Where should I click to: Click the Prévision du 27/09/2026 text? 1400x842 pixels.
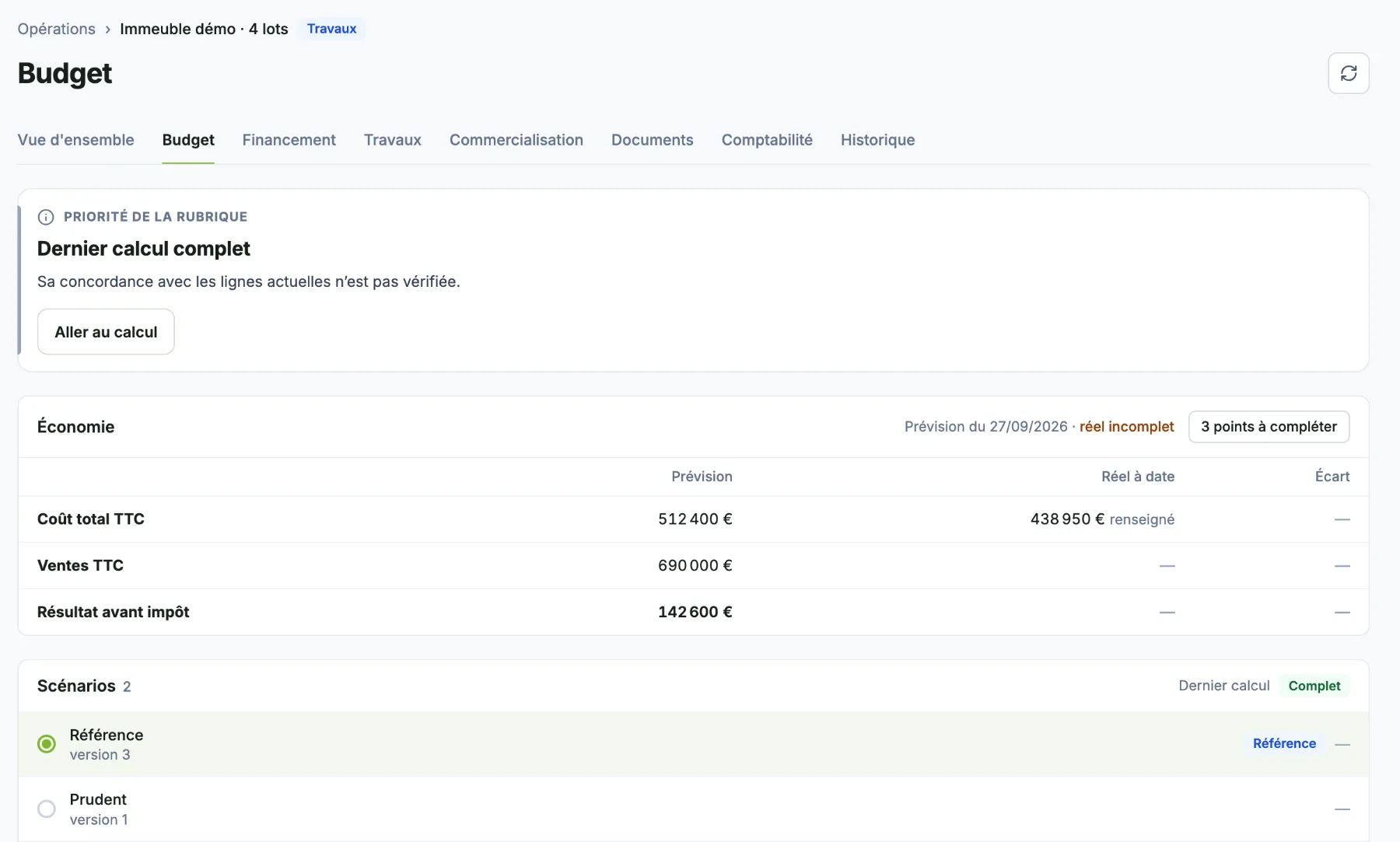(985, 426)
